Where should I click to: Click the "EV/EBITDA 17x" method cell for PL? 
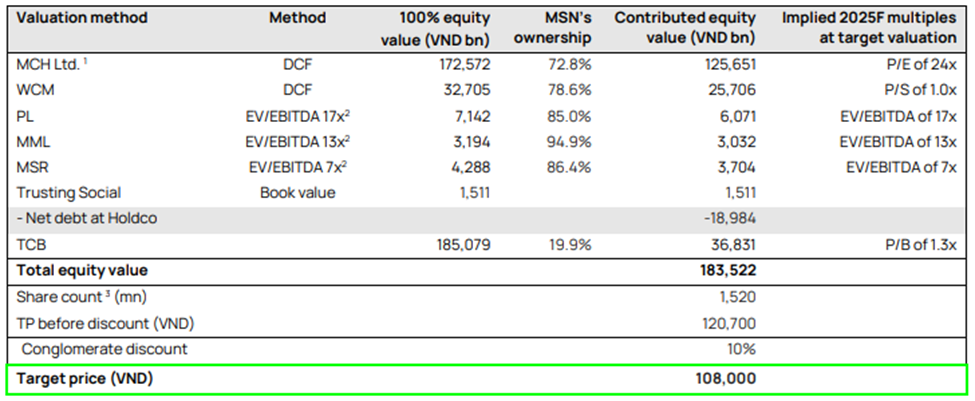pos(297,115)
